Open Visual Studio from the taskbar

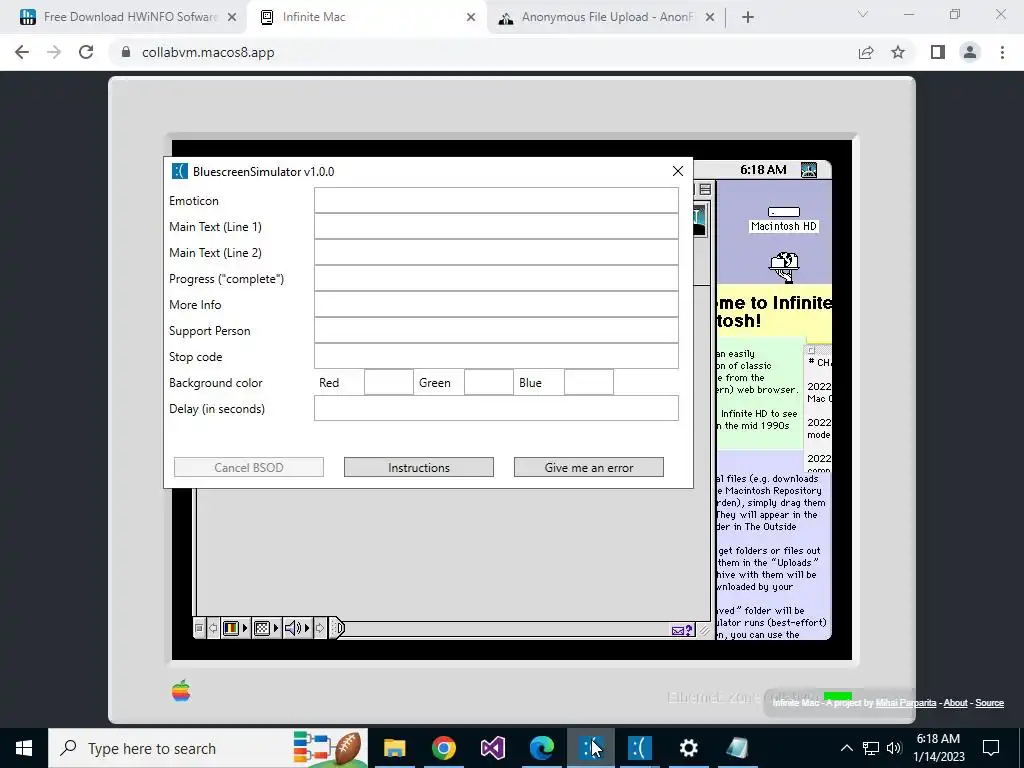click(492, 748)
